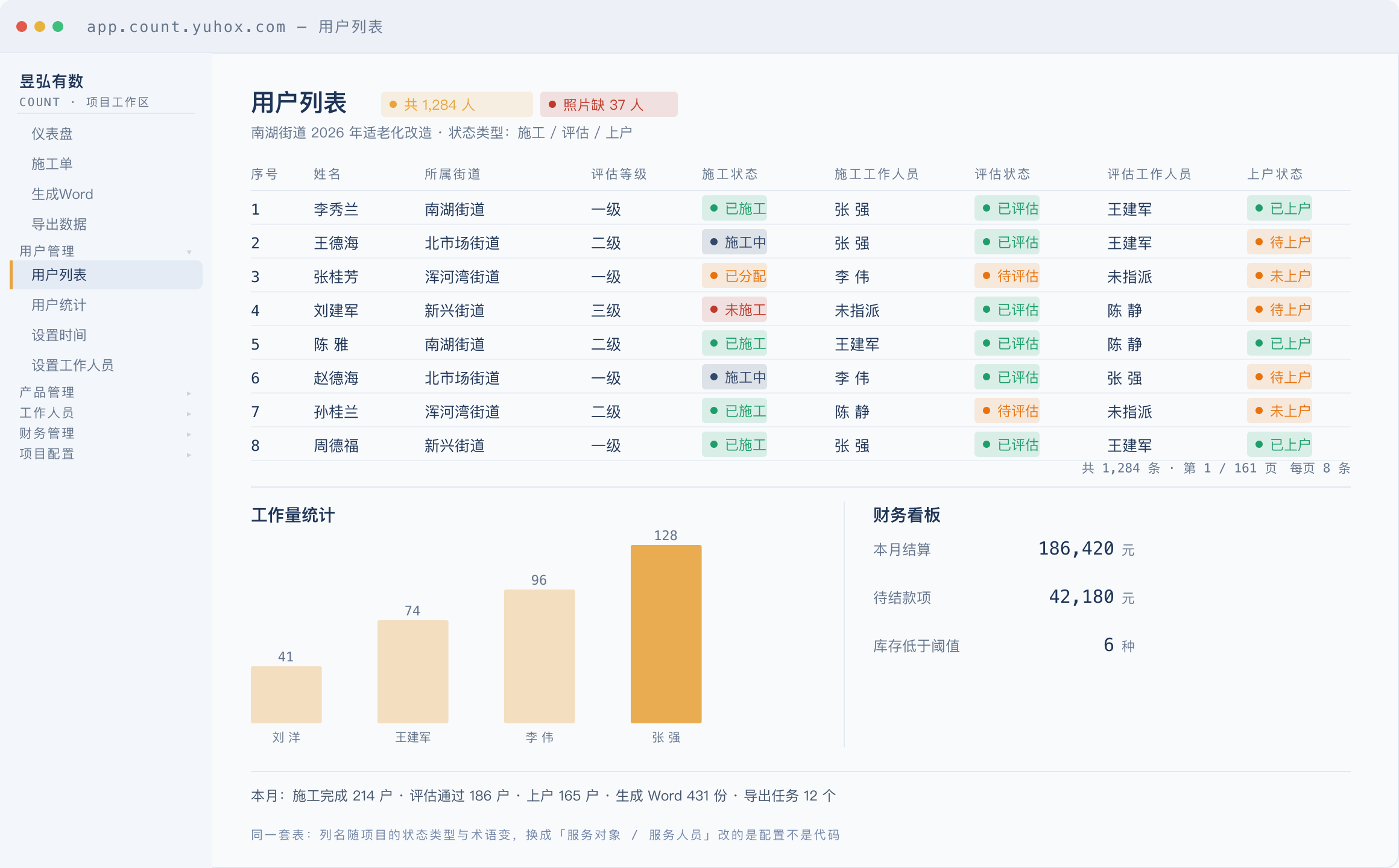Click the 照片缺 37 人 badge
The height and width of the screenshot is (868, 1399).
pos(608,105)
